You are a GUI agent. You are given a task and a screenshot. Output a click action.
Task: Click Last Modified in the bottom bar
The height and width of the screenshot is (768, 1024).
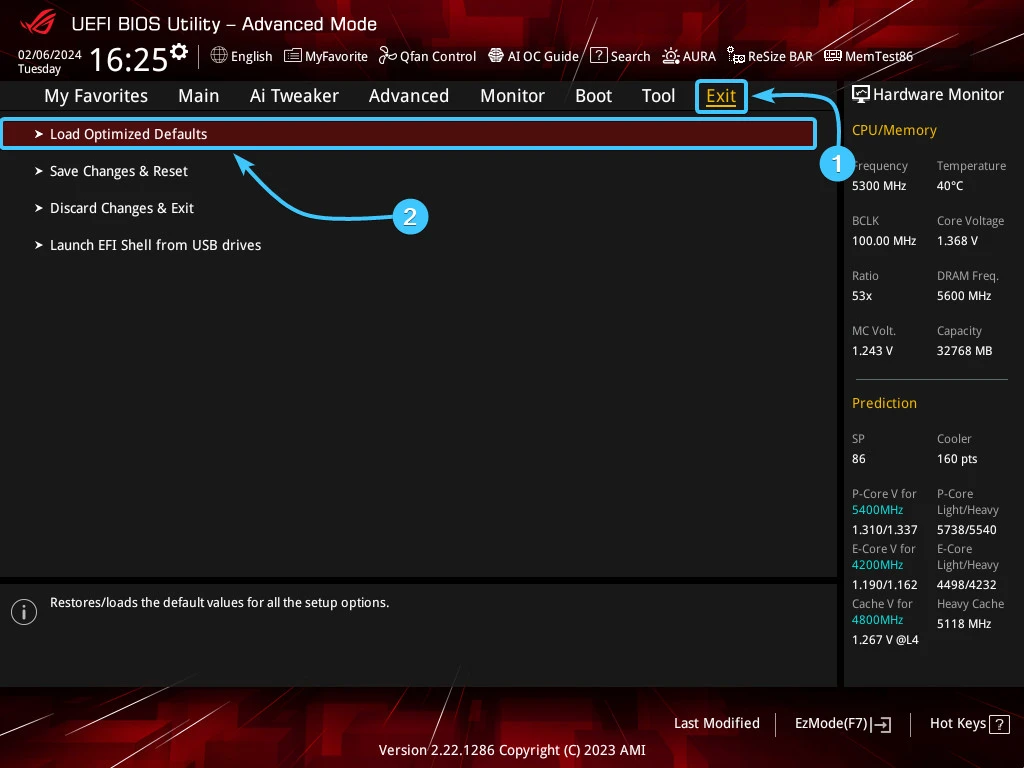point(716,723)
